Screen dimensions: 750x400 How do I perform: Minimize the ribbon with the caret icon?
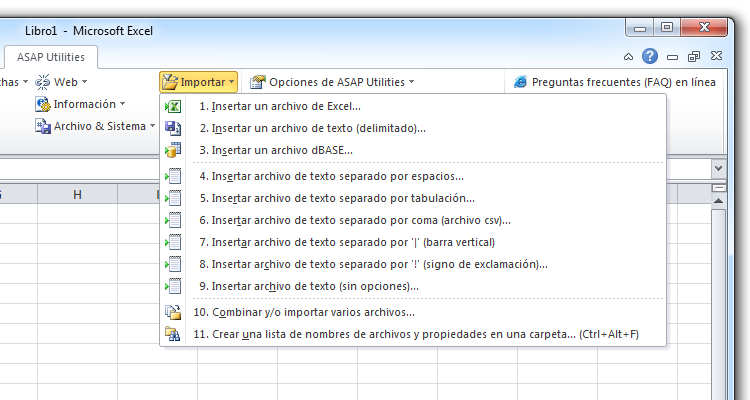(629, 57)
